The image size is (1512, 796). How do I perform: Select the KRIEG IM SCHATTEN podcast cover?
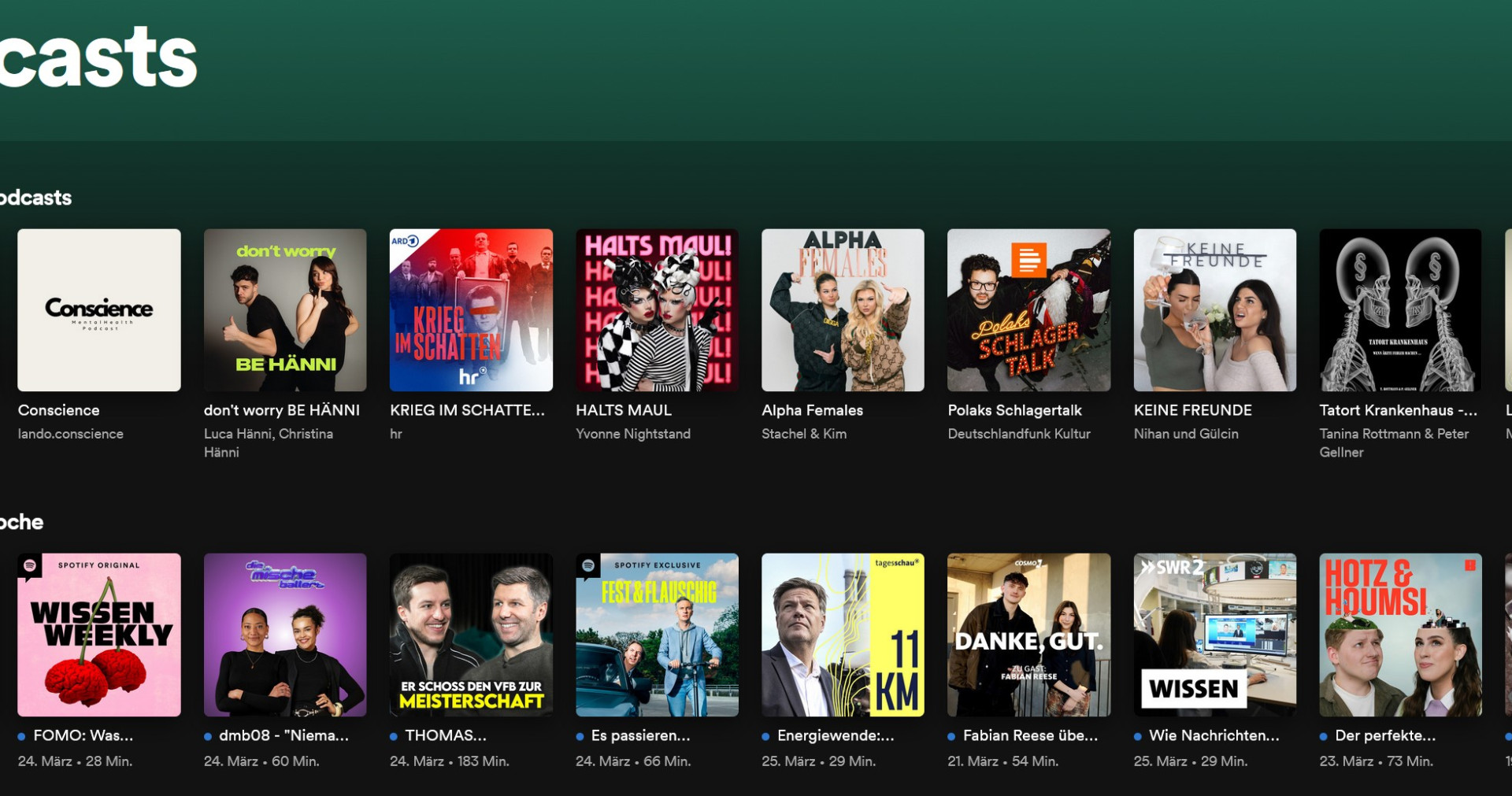point(471,310)
